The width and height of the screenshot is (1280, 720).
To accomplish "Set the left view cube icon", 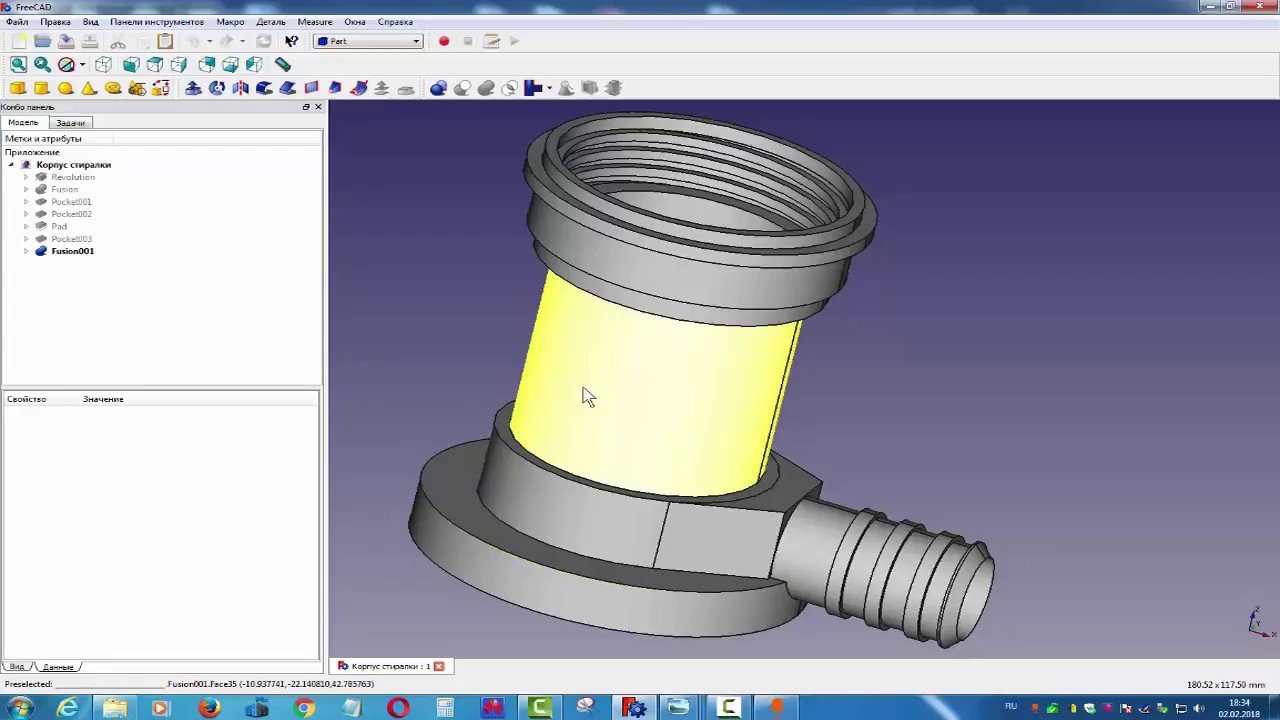I will tap(254, 64).
